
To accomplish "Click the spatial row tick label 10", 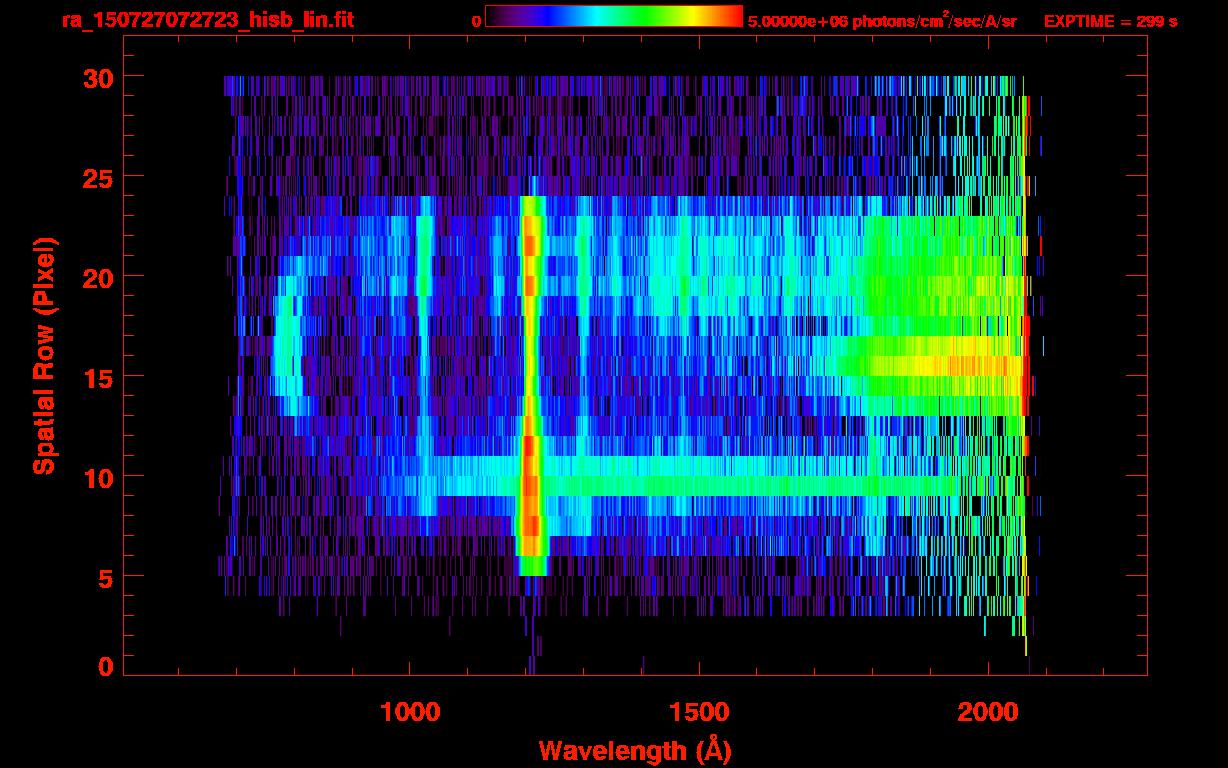I will (x=98, y=477).
